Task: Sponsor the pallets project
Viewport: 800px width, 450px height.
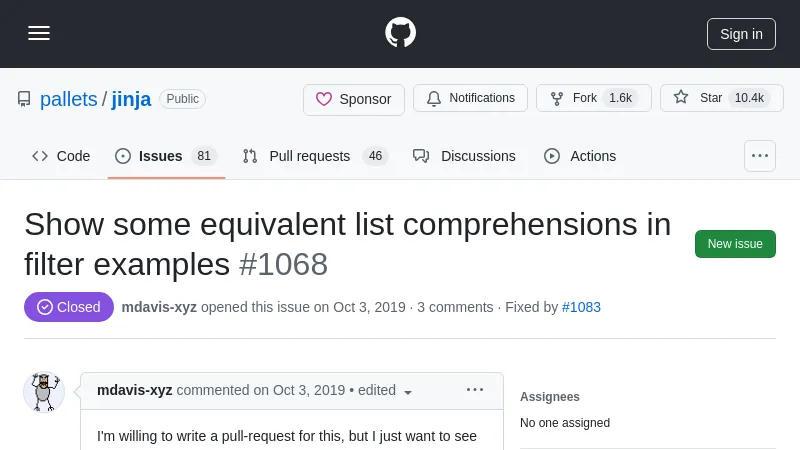Action: 354,99
